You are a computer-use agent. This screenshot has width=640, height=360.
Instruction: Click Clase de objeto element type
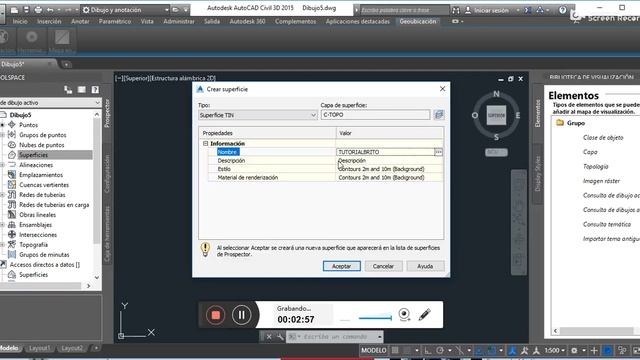click(603, 138)
